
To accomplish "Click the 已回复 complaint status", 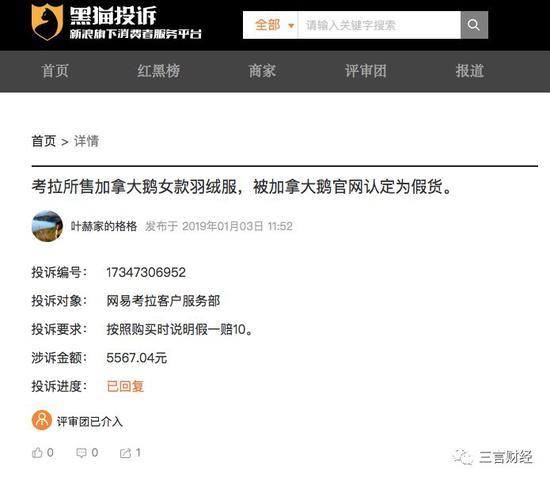I will click(x=125, y=386).
